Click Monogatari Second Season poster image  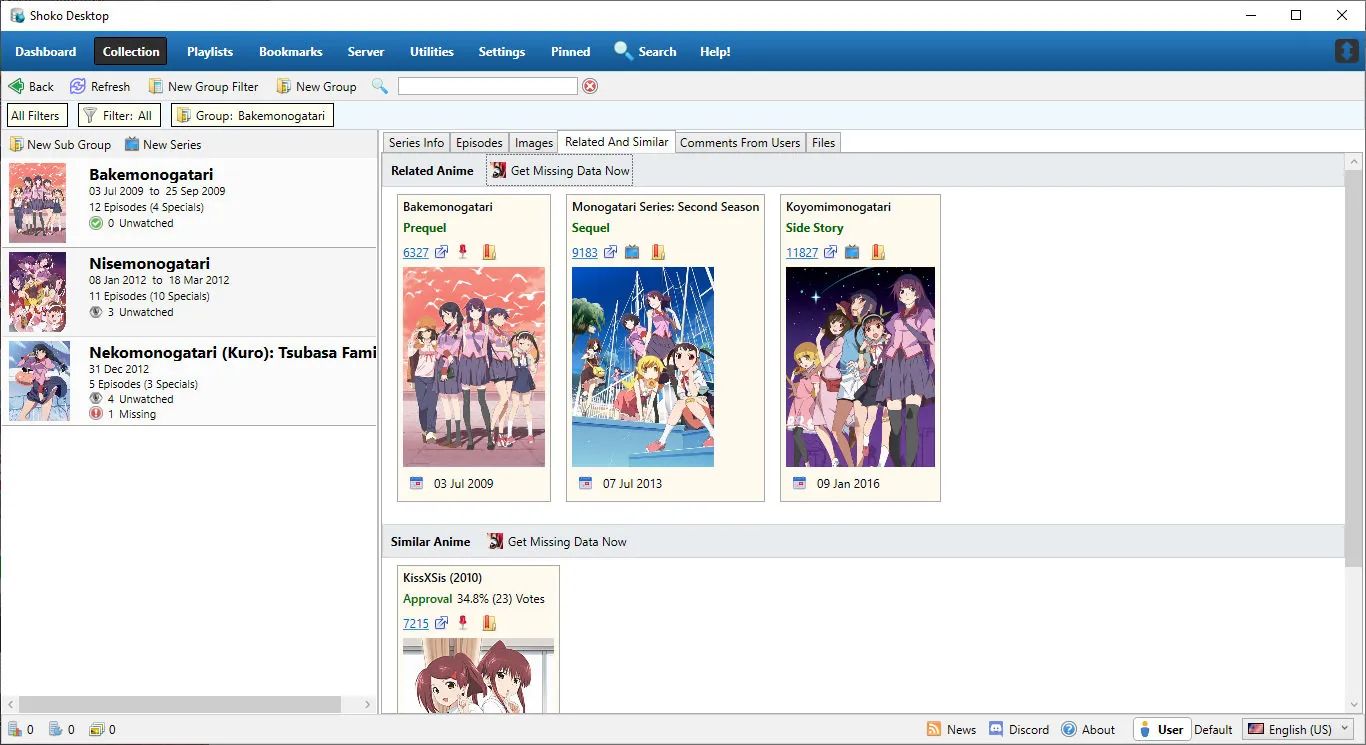tap(643, 367)
